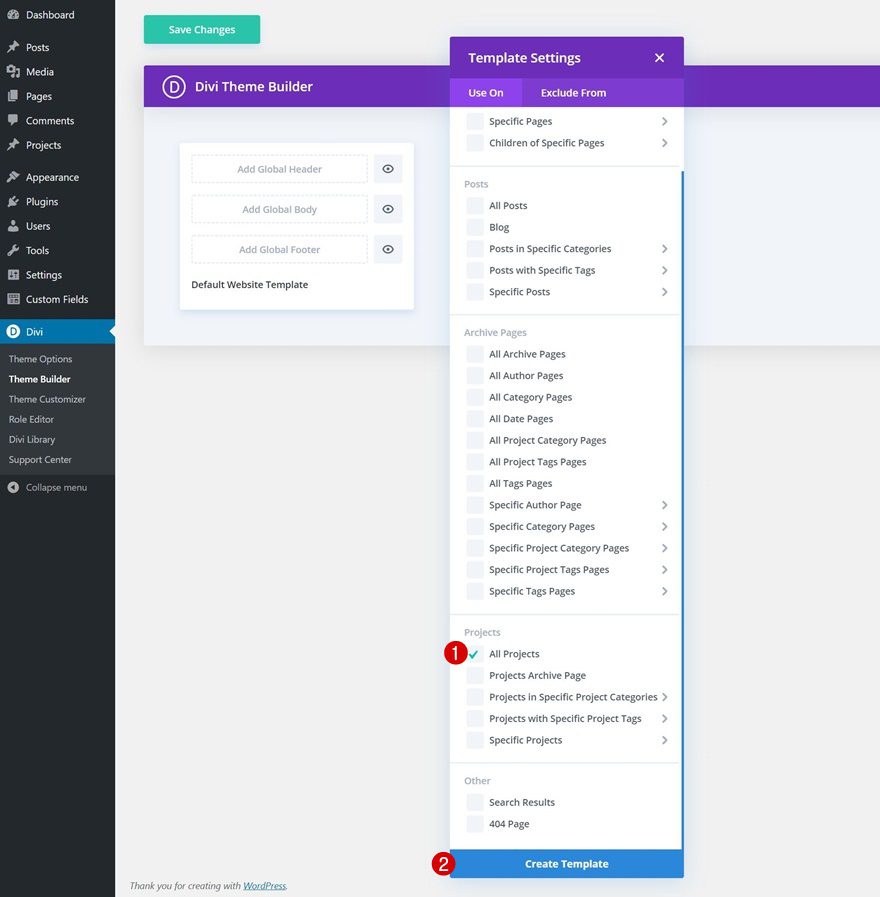Image resolution: width=880 pixels, height=897 pixels.
Task: Click the Create Template button
Action: [566, 863]
